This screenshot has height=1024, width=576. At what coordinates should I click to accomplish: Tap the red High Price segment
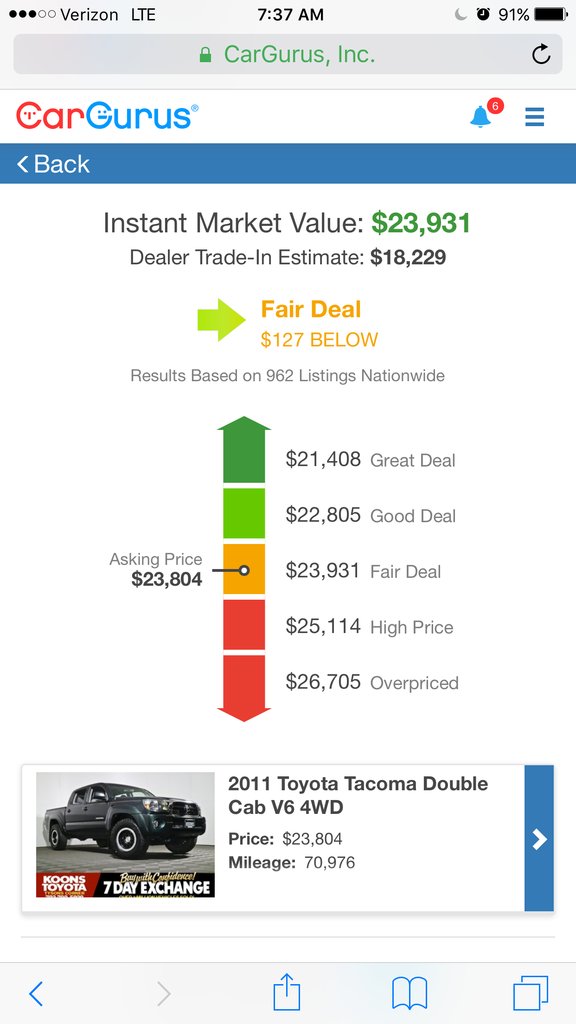click(244, 625)
